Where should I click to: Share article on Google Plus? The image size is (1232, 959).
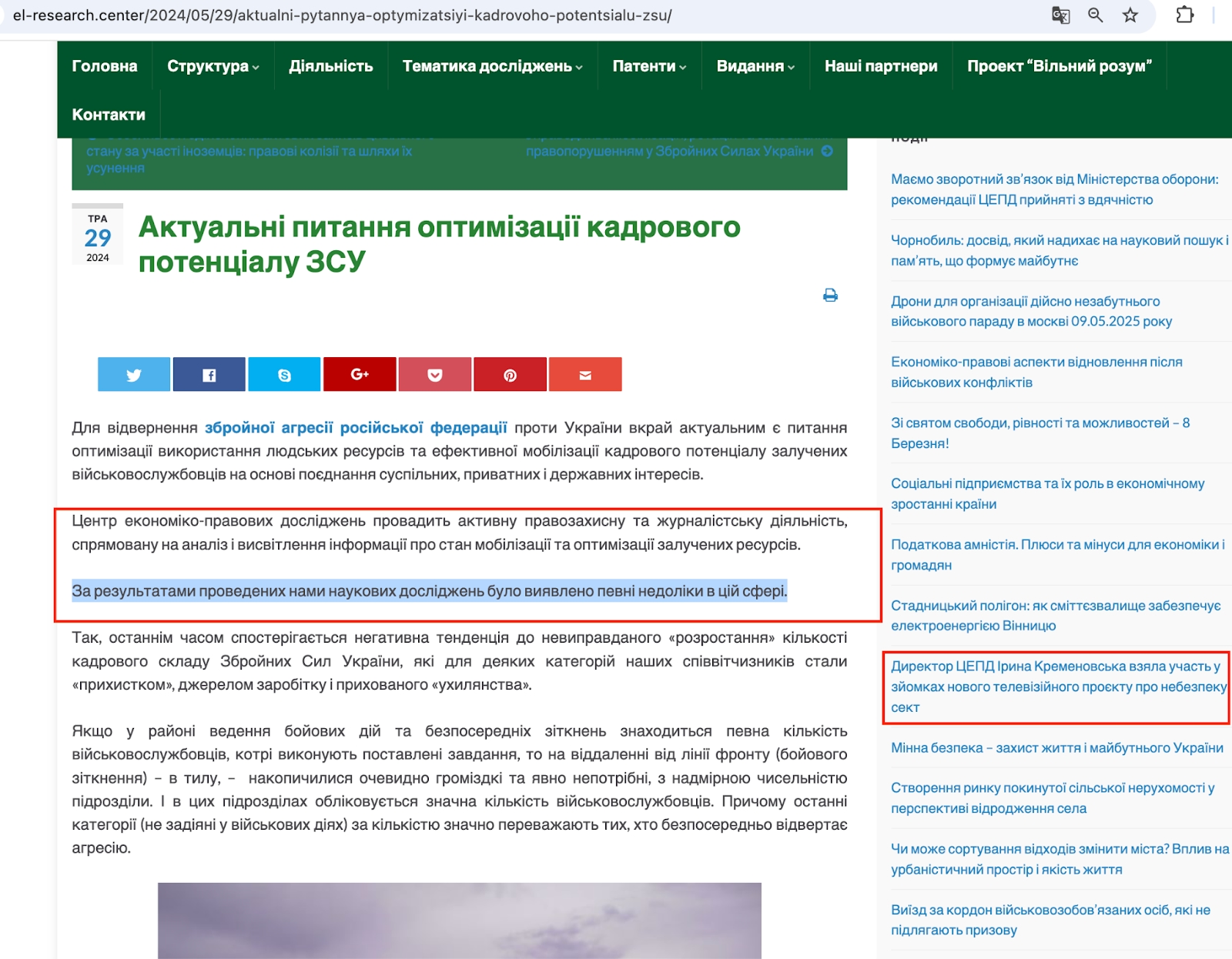[x=360, y=375]
